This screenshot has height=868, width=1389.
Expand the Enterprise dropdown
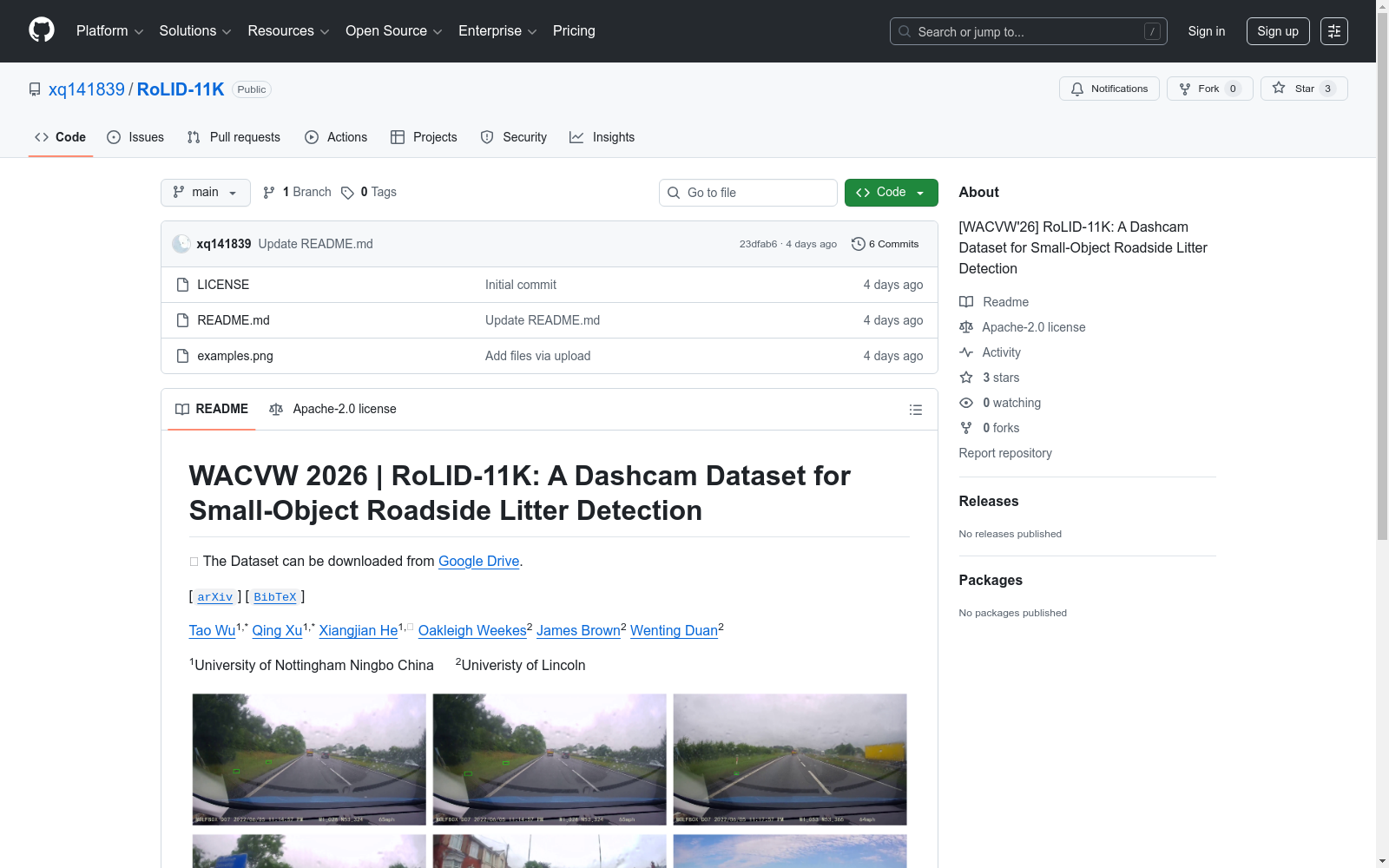pyautogui.click(x=497, y=31)
